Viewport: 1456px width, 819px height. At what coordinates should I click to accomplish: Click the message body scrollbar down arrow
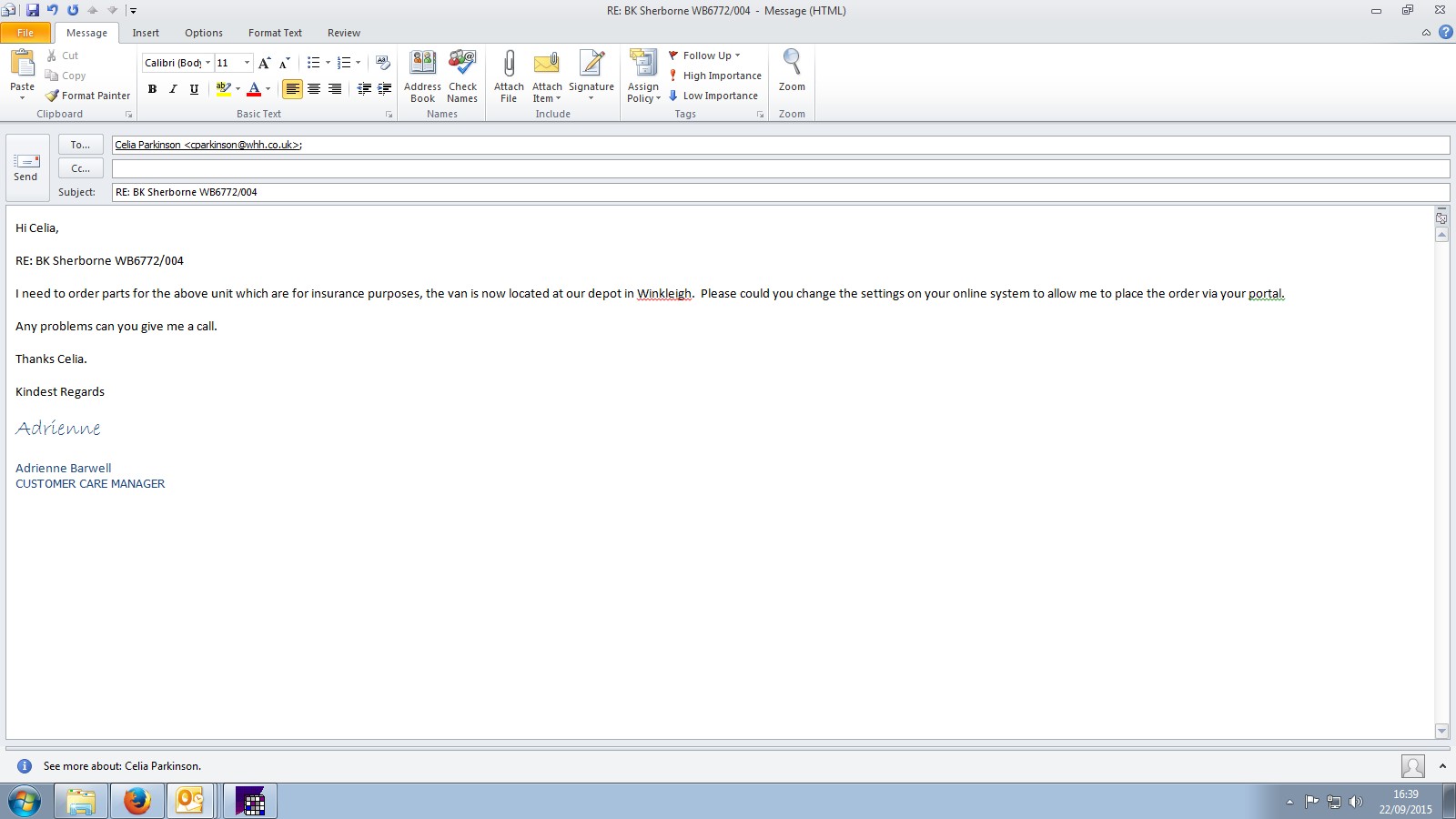1441,731
